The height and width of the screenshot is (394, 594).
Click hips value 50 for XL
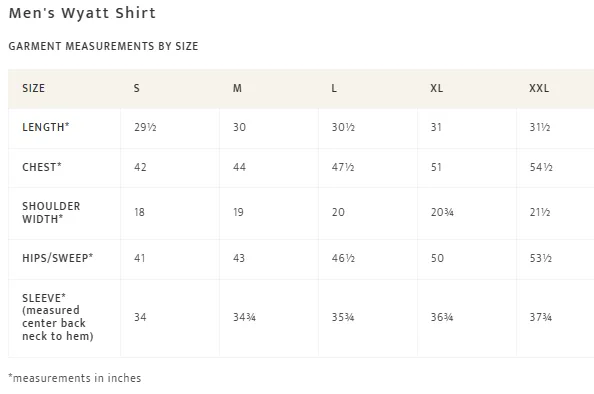pyautogui.click(x=437, y=258)
